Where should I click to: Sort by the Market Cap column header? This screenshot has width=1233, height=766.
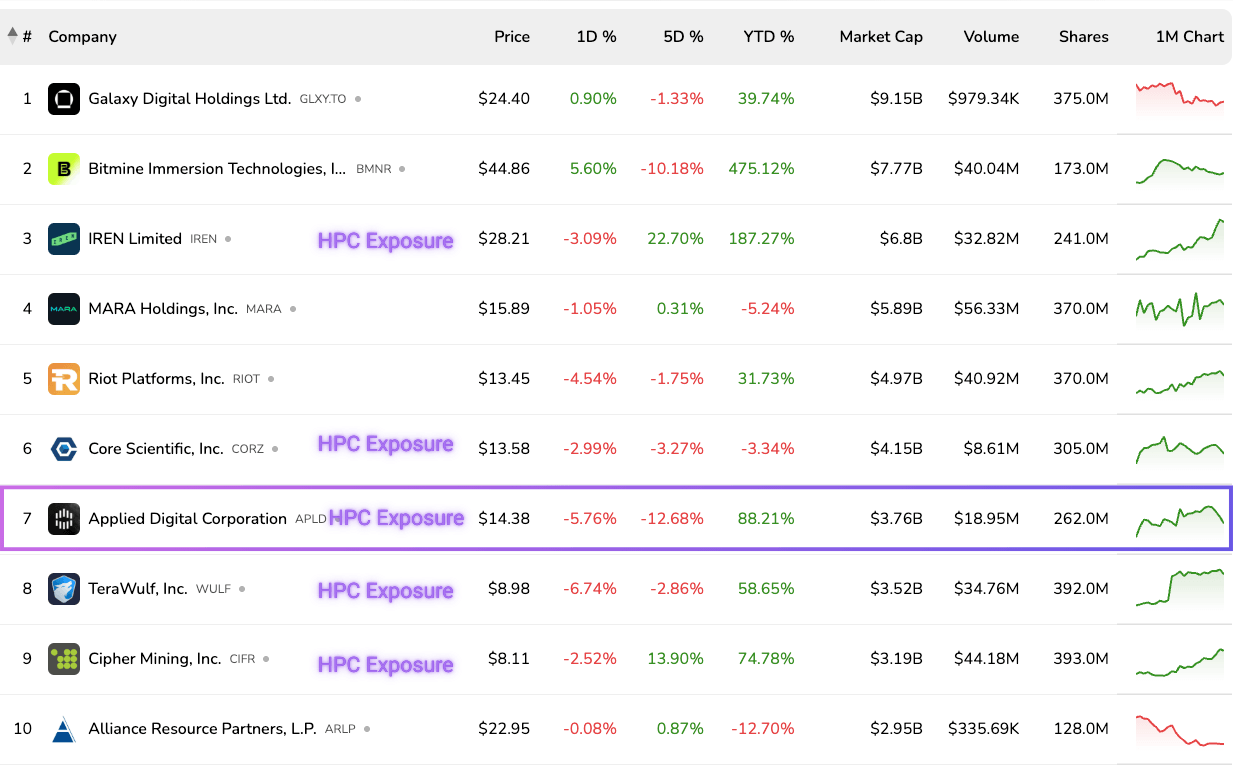(881, 37)
